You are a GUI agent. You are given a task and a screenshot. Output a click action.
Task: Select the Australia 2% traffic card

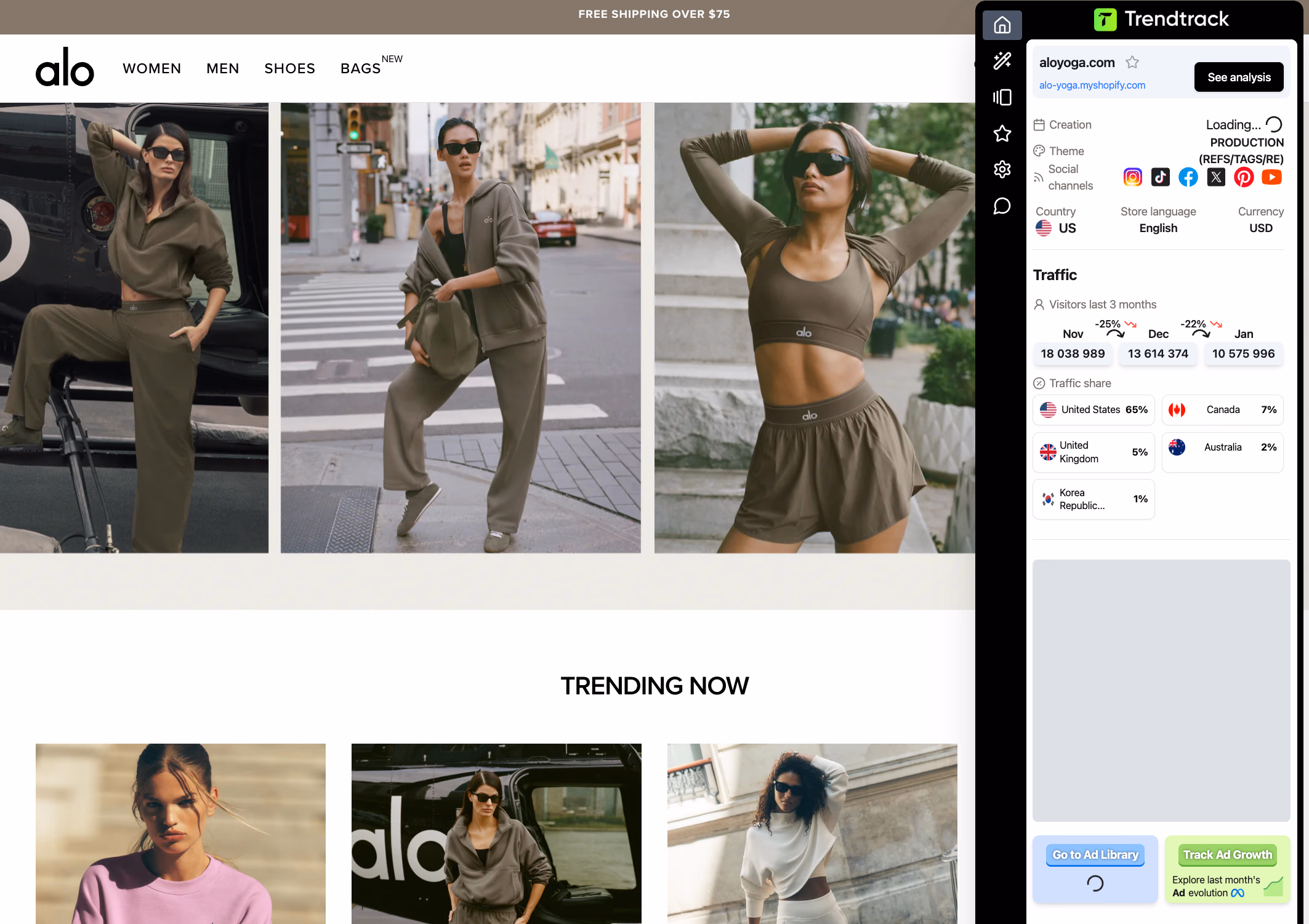tap(1222, 452)
